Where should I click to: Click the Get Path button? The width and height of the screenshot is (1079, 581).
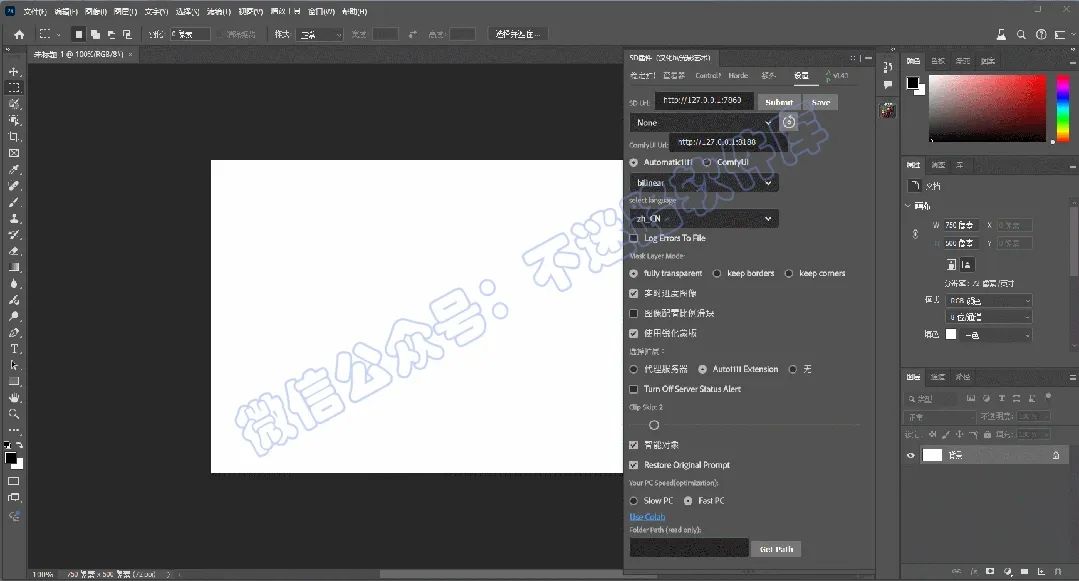click(776, 549)
